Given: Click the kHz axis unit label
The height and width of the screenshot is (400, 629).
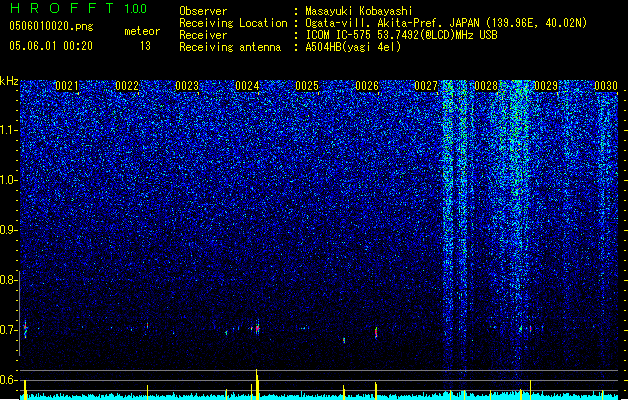Looking at the screenshot, I should [x=9, y=81].
